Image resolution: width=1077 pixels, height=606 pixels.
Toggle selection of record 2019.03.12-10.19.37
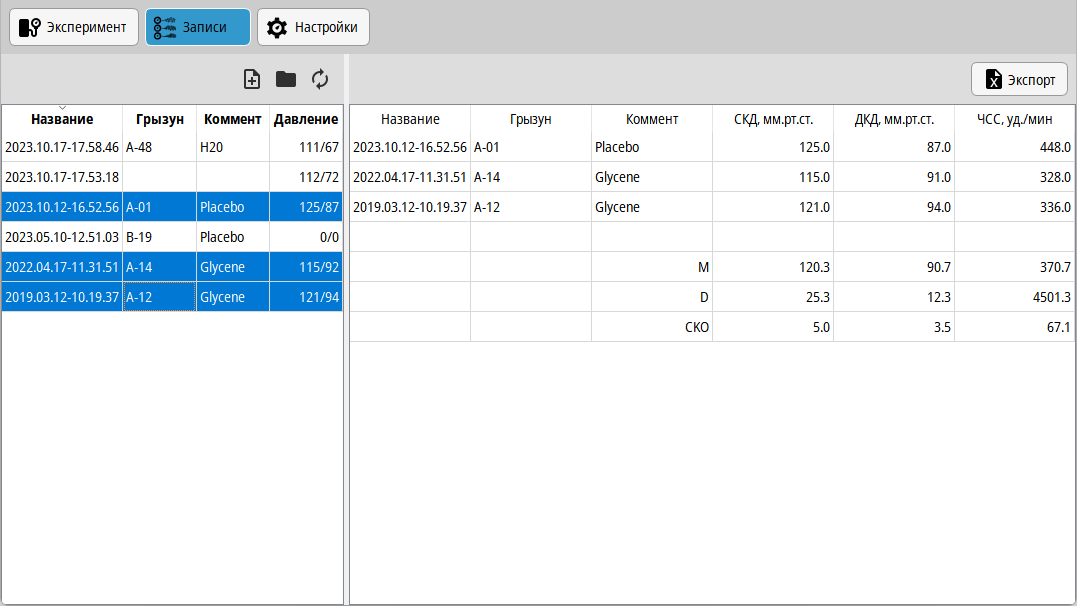click(x=62, y=297)
